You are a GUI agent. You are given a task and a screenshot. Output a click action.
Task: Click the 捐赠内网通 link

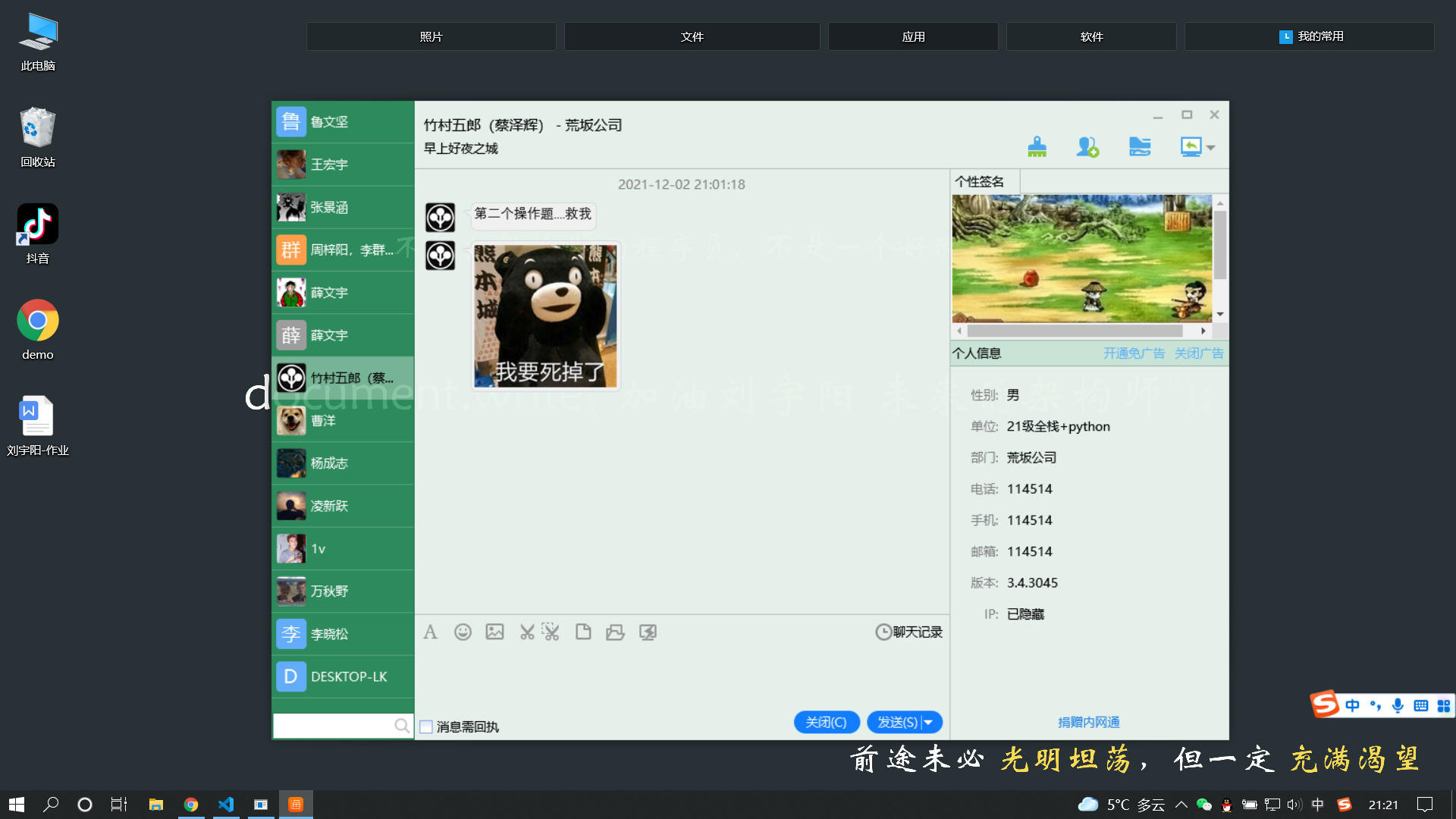(1088, 722)
